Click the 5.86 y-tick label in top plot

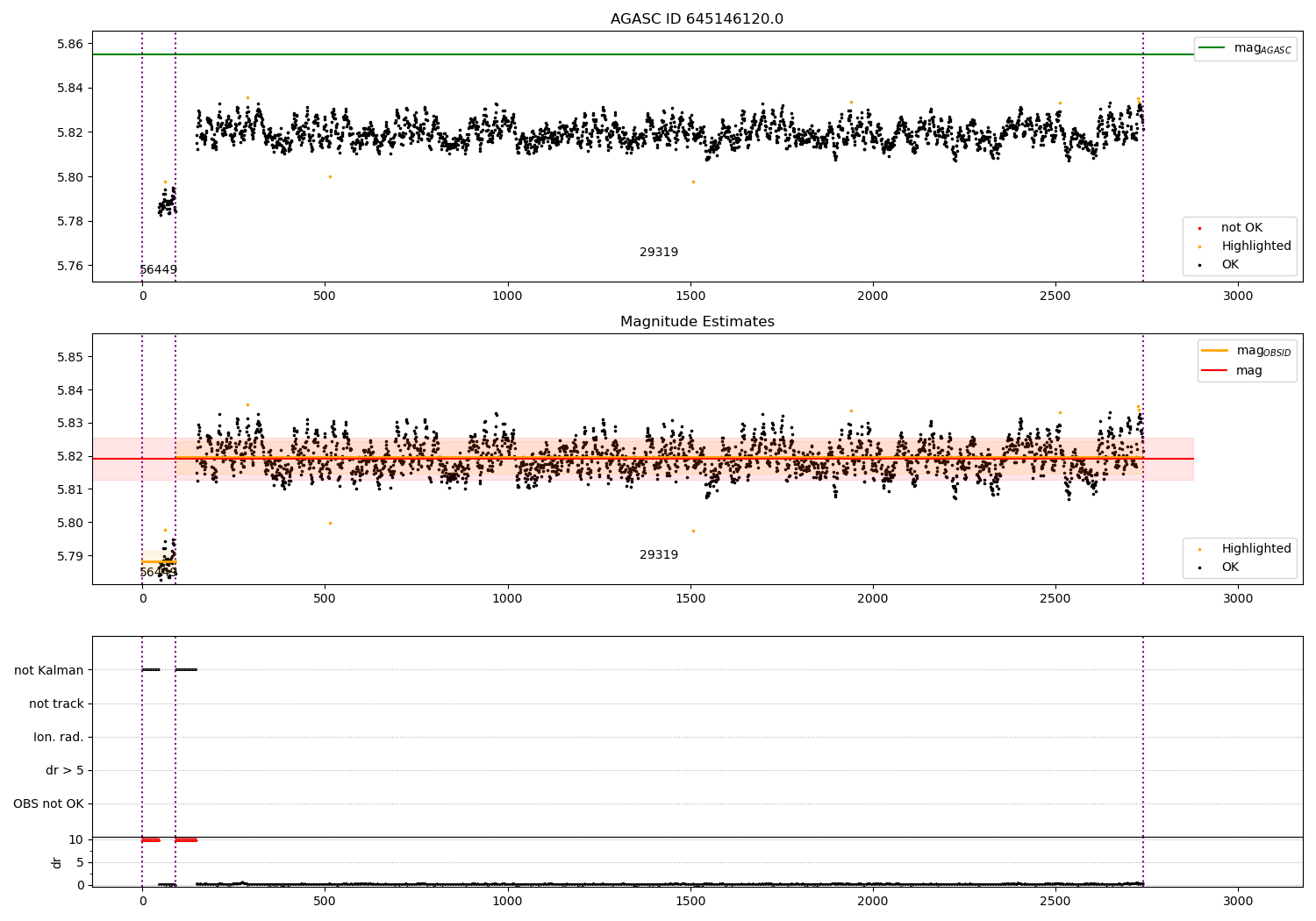click(69, 45)
